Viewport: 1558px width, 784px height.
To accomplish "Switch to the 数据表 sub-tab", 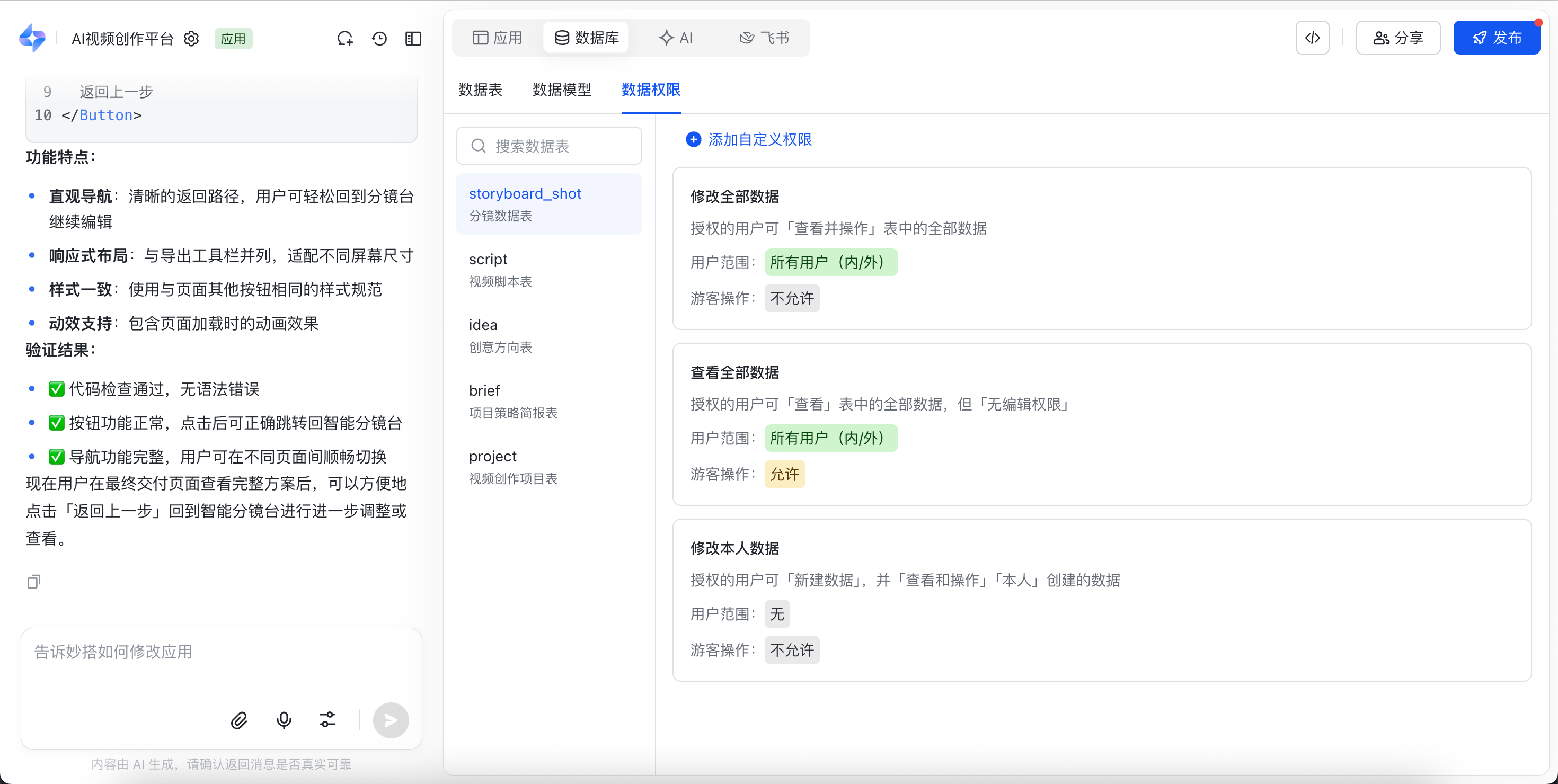I will coord(480,90).
